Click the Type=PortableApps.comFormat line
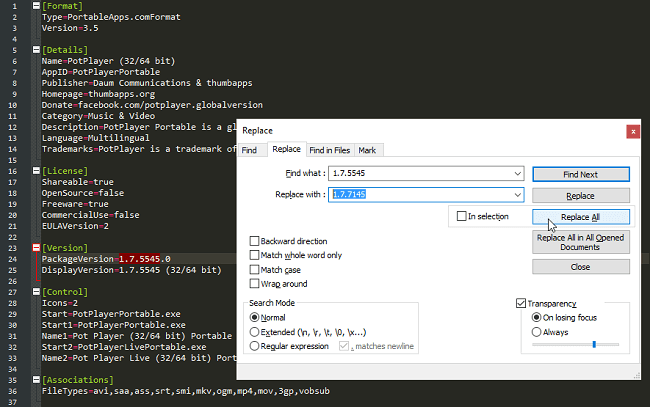This screenshot has height=407, width=650. [x=111, y=17]
